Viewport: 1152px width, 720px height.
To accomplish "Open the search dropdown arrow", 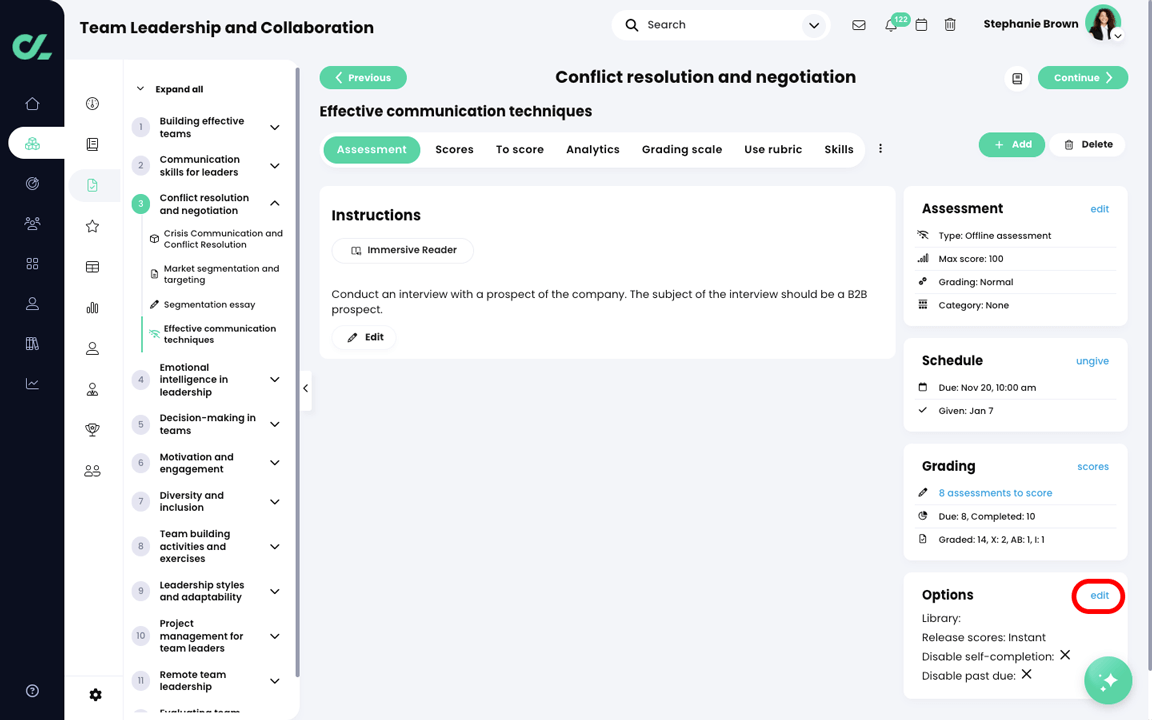I will pyautogui.click(x=814, y=25).
